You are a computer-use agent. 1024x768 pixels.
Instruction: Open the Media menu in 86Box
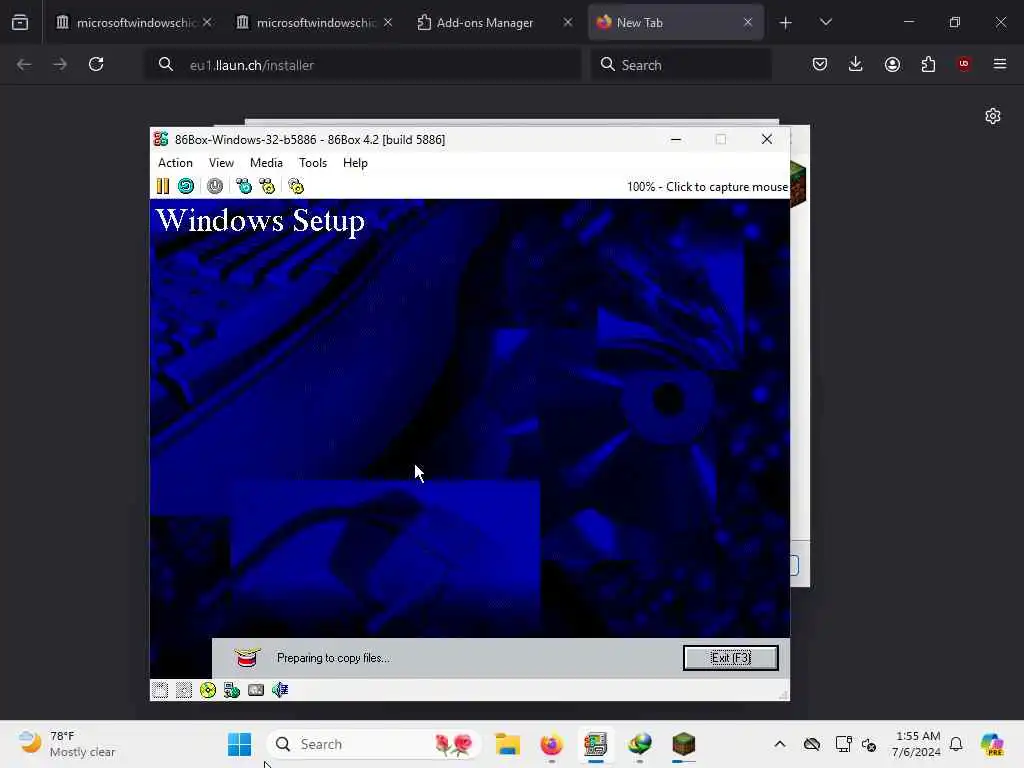(266, 163)
